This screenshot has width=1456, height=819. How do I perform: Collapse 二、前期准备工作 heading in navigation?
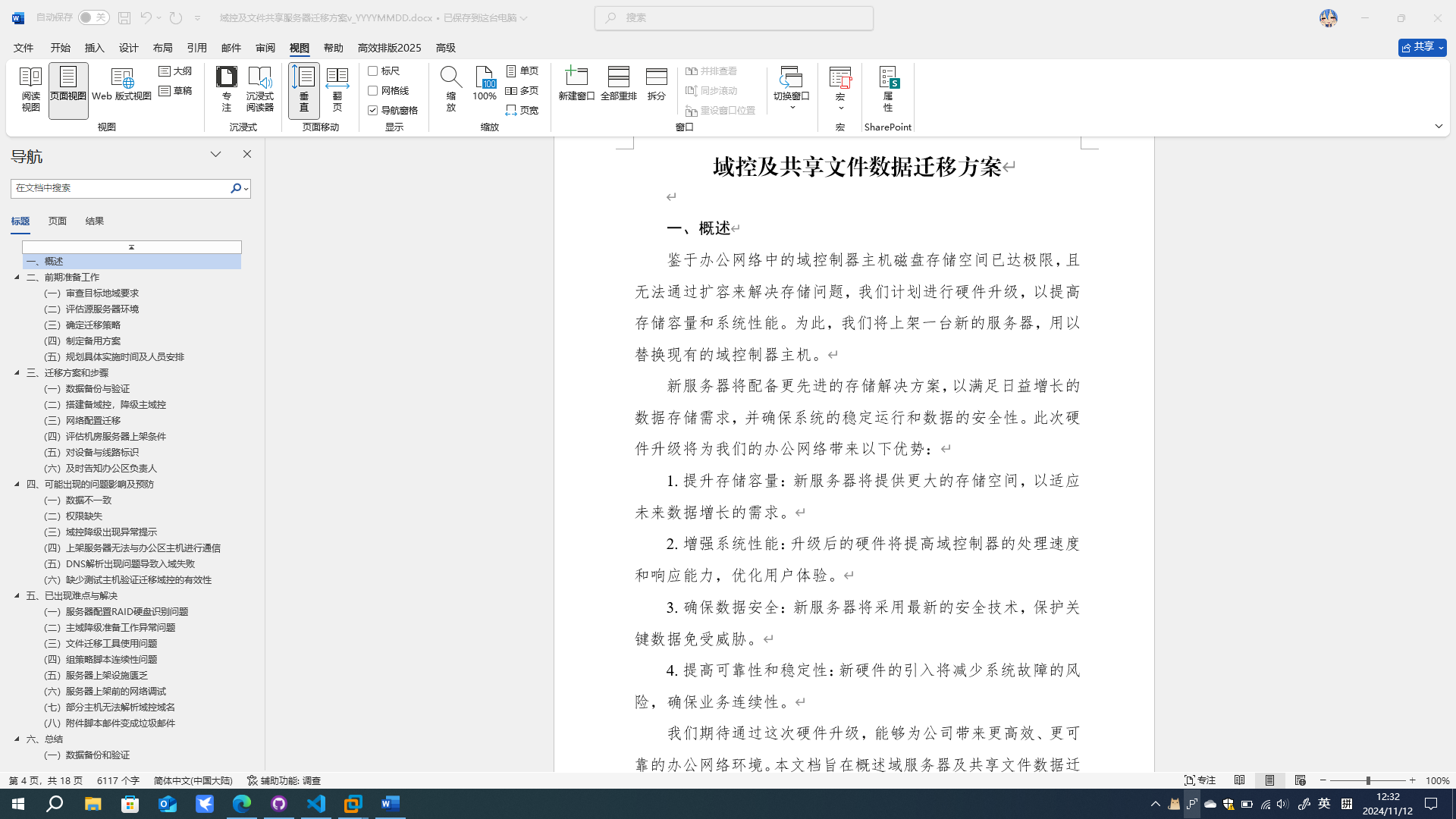17,277
